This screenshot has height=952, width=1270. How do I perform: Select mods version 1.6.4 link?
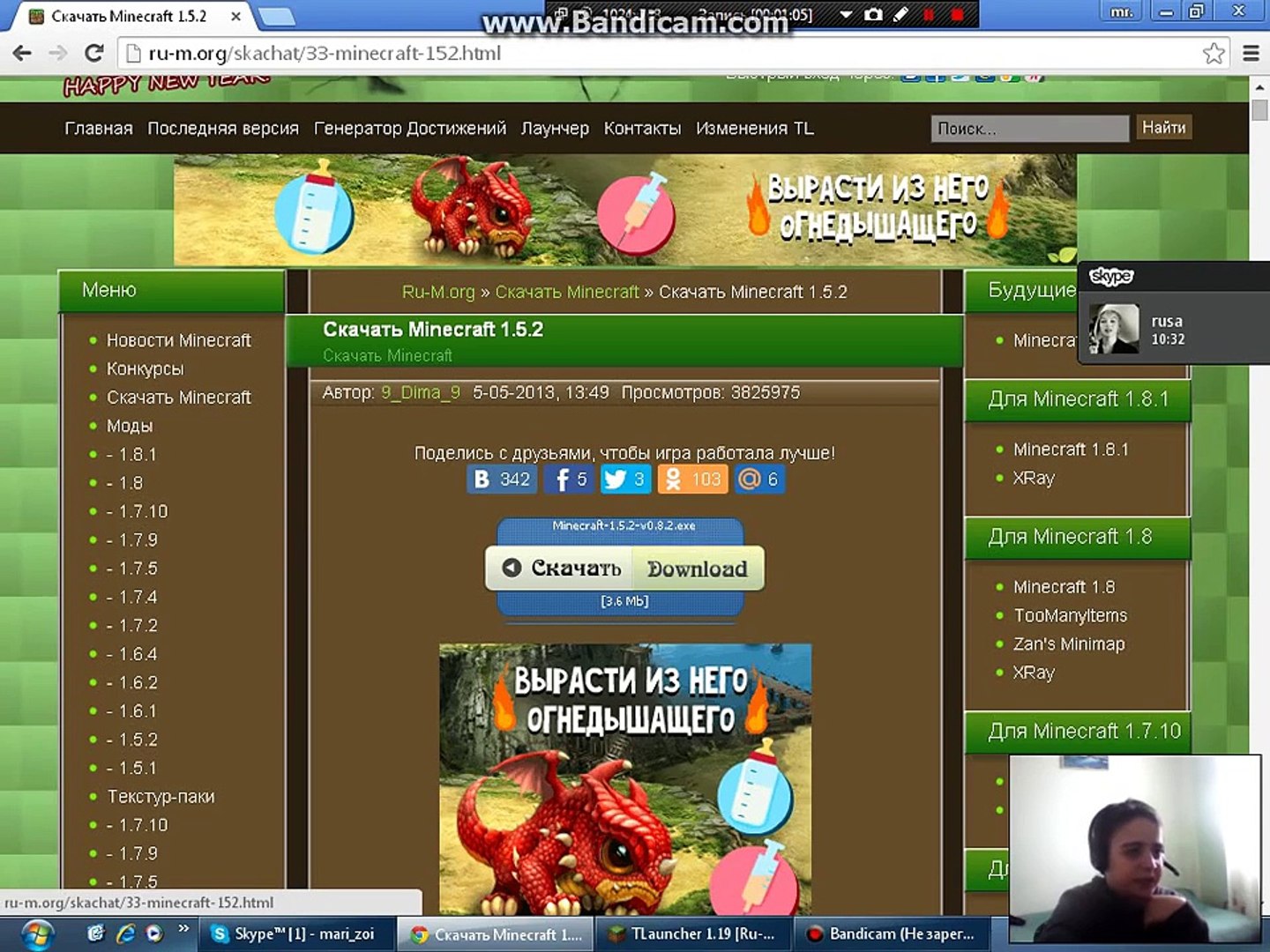tap(131, 654)
